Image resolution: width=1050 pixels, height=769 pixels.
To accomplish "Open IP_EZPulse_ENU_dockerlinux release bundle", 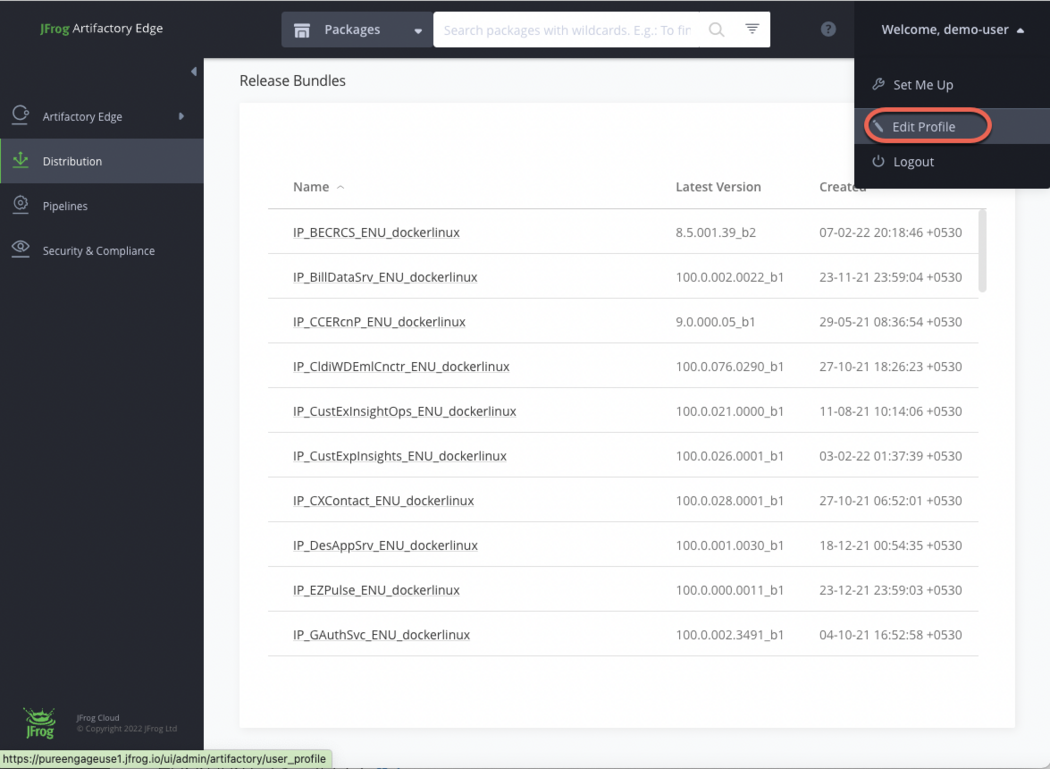I will (x=376, y=590).
